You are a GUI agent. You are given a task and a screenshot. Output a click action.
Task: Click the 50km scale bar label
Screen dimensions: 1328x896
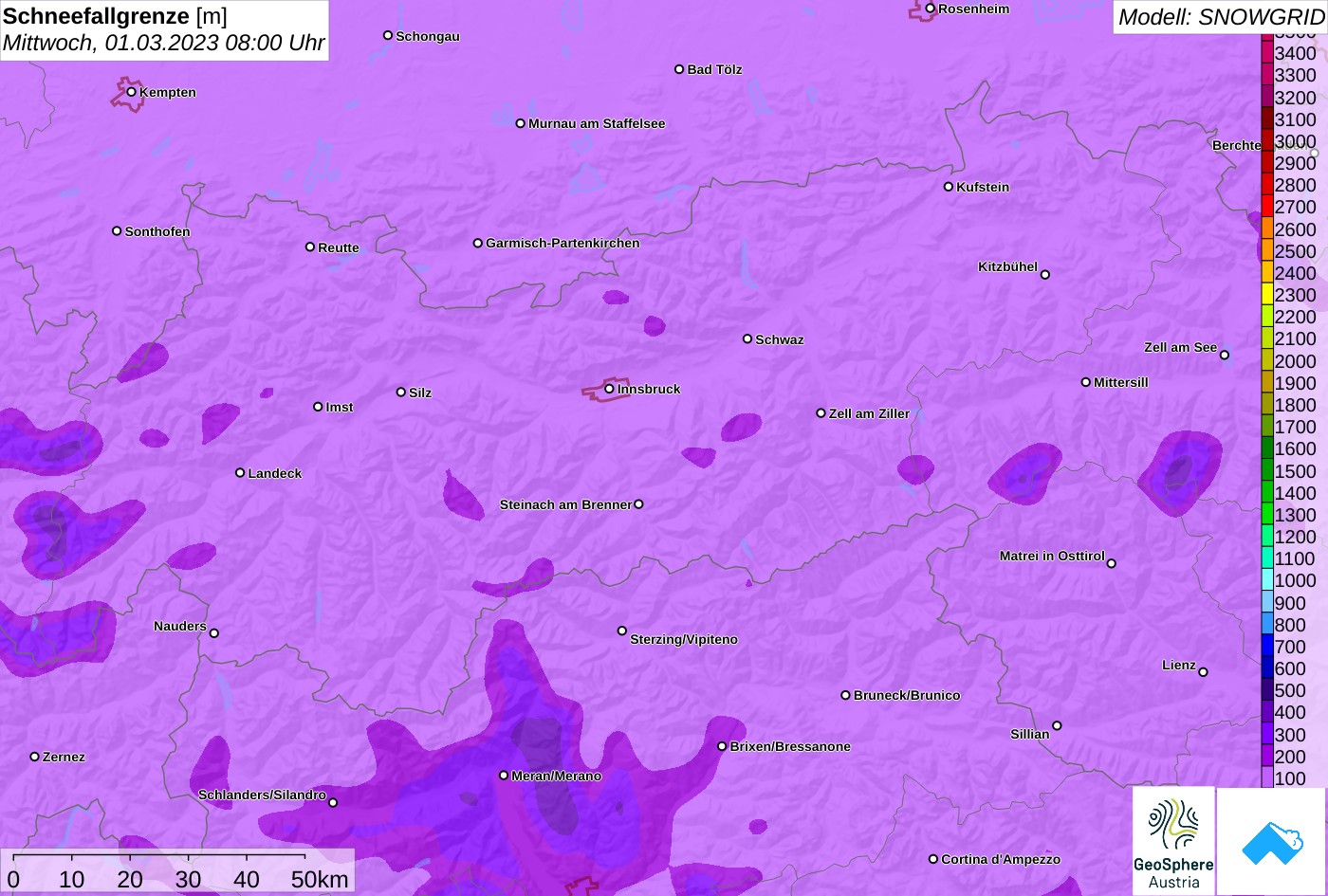point(320,879)
